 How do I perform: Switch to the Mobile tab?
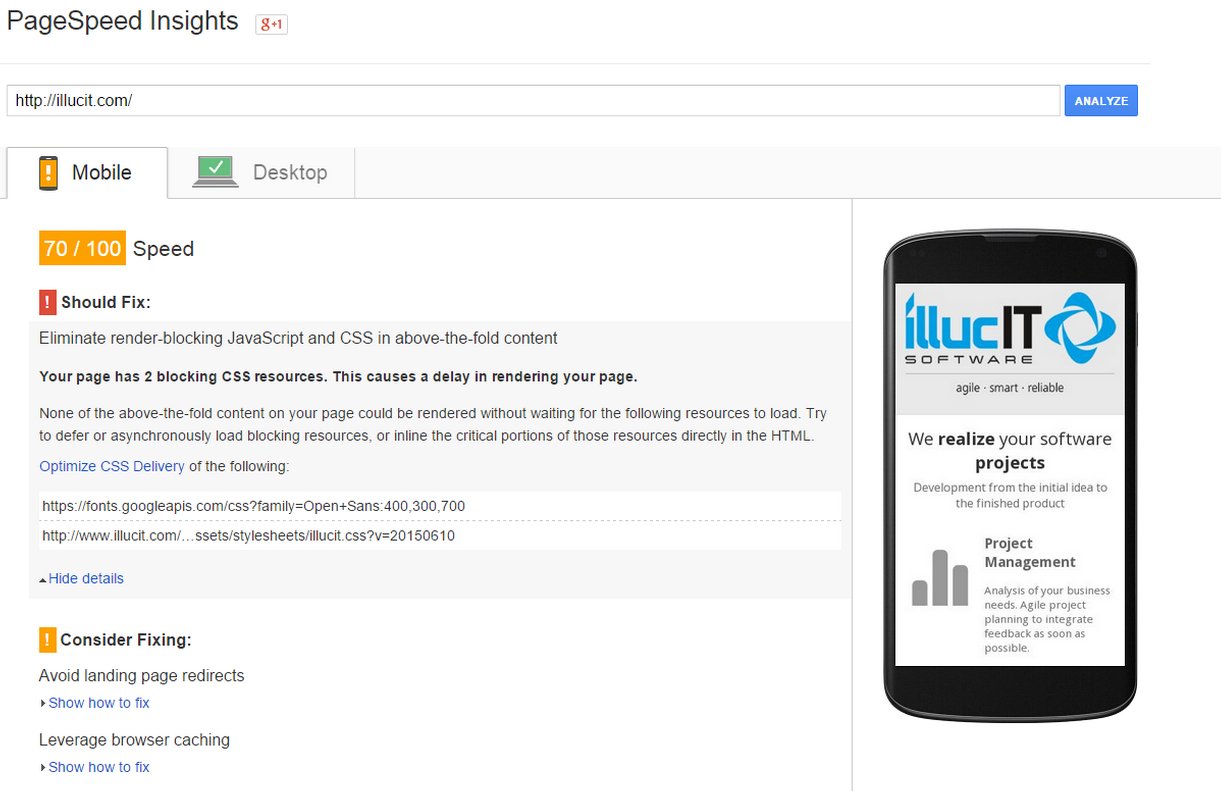87,173
